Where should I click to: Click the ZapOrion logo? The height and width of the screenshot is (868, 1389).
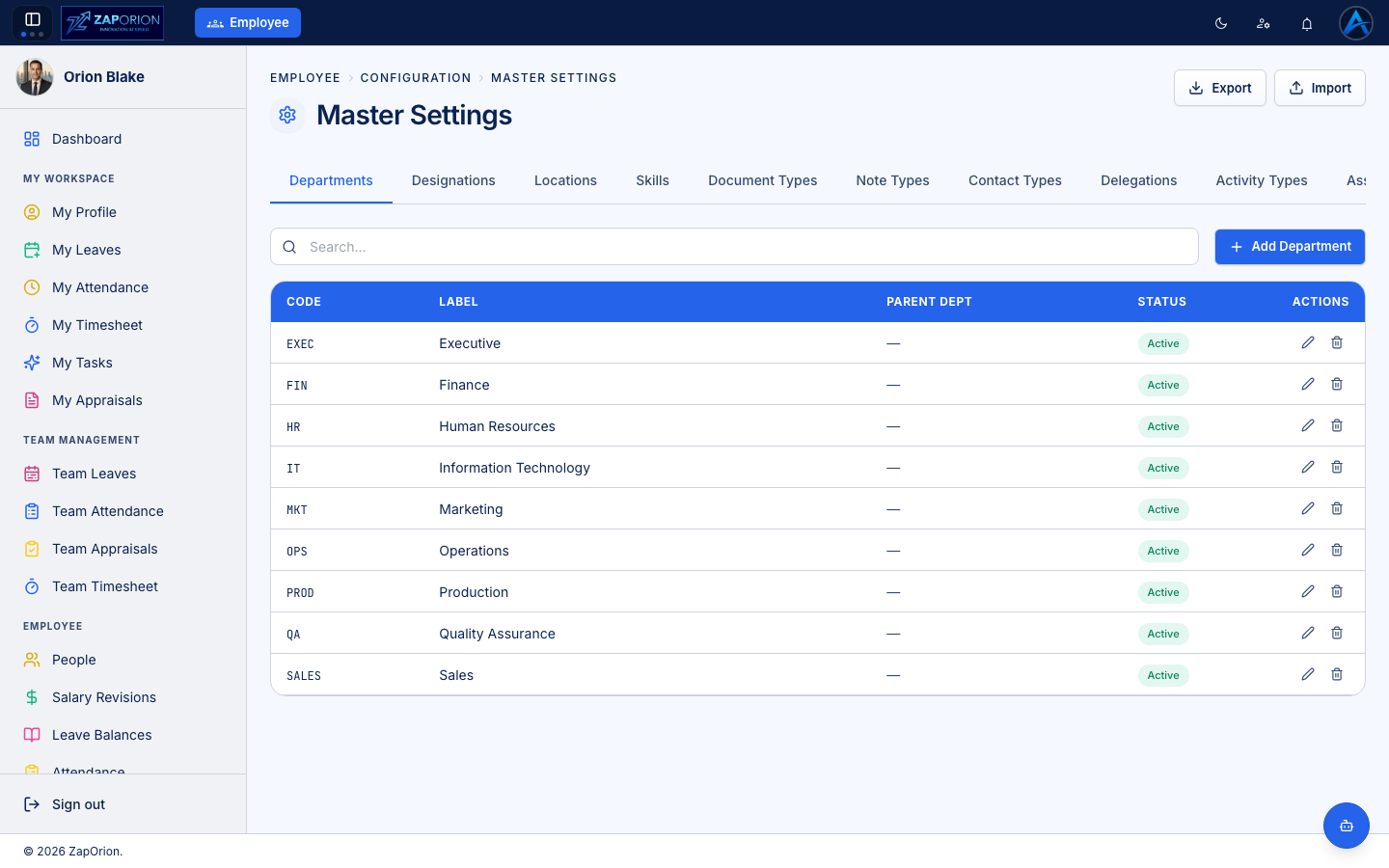point(112,22)
